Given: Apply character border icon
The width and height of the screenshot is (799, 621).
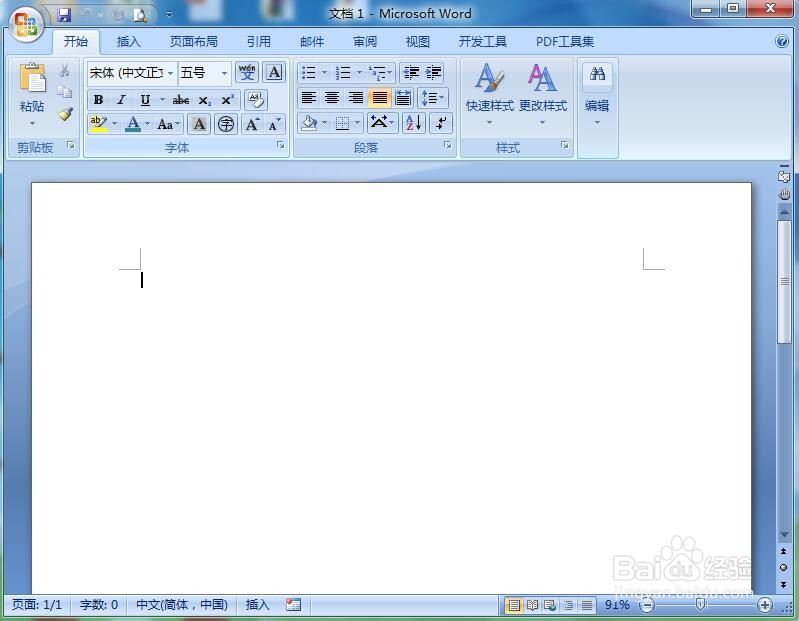Looking at the screenshot, I should (x=274, y=72).
